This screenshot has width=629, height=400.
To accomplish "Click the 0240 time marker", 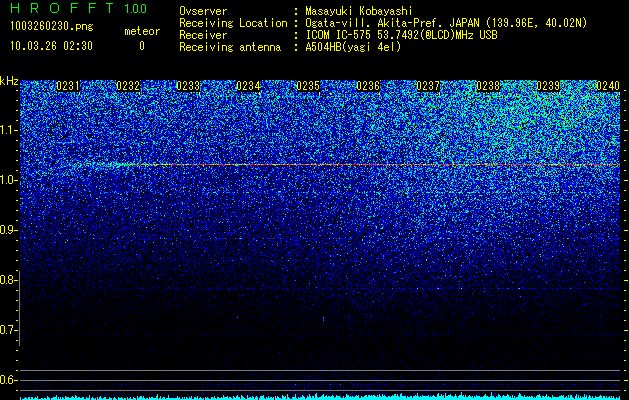I will (x=608, y=86).
